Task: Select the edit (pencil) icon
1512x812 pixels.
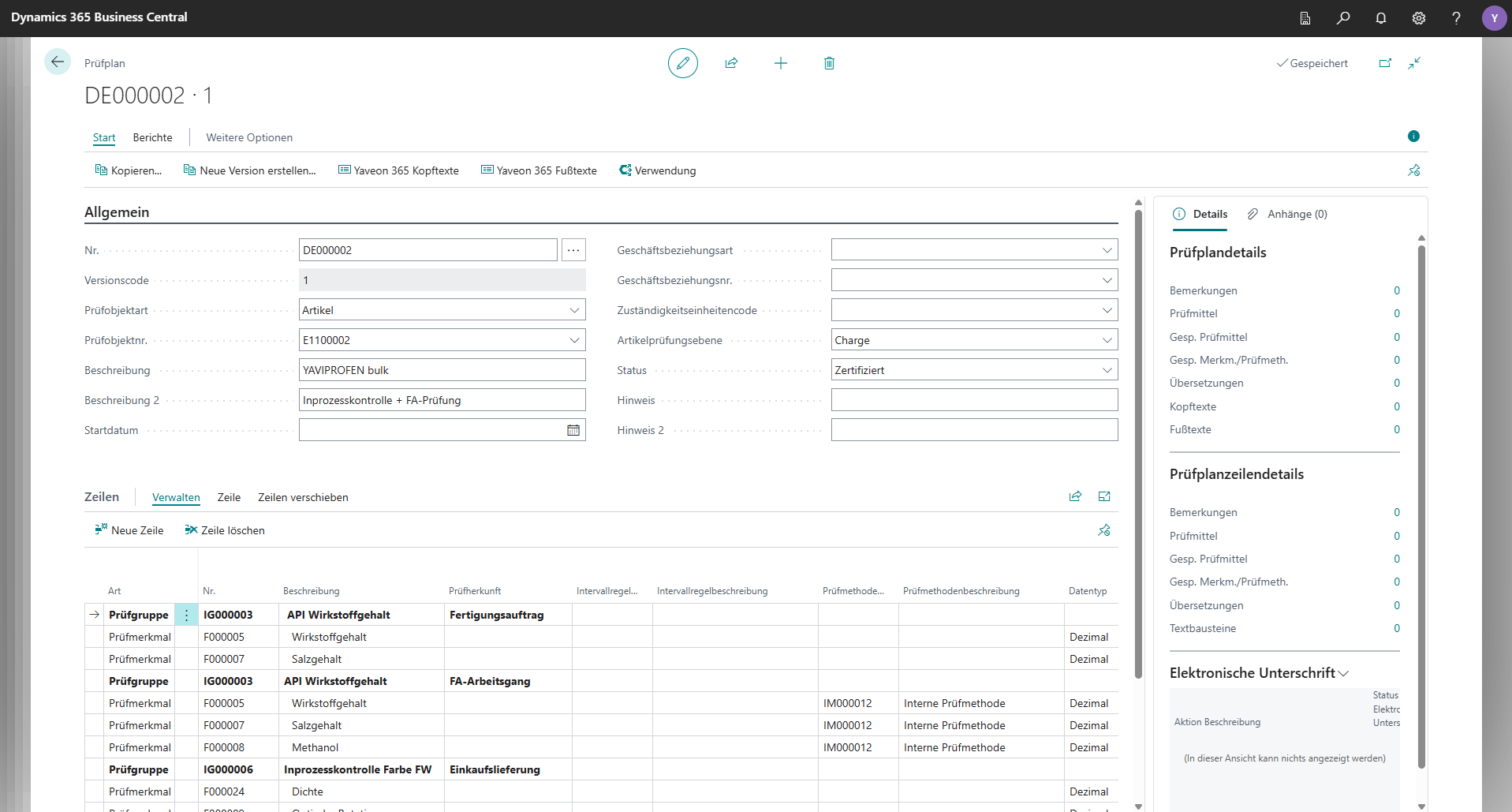Action: pos(682,63)
